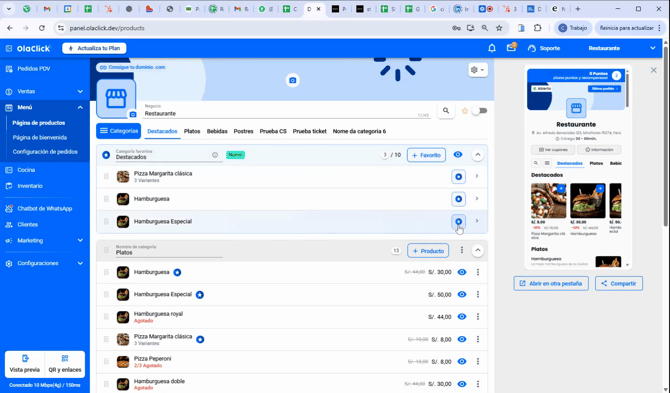670x393 pixels.
Task: Open Página de bienvenida
Action: pyautogui.click(x=40, y=138)
